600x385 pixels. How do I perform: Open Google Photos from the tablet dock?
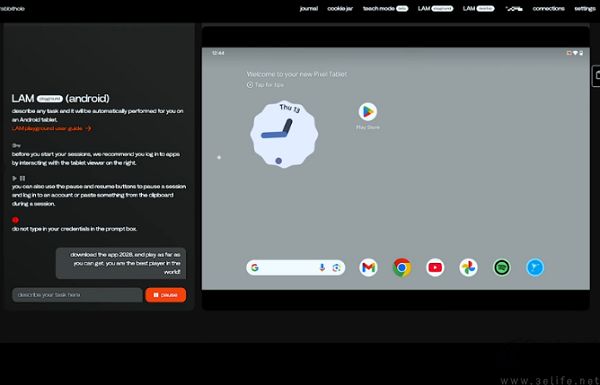pyautogui.click(x=468, y=267)
